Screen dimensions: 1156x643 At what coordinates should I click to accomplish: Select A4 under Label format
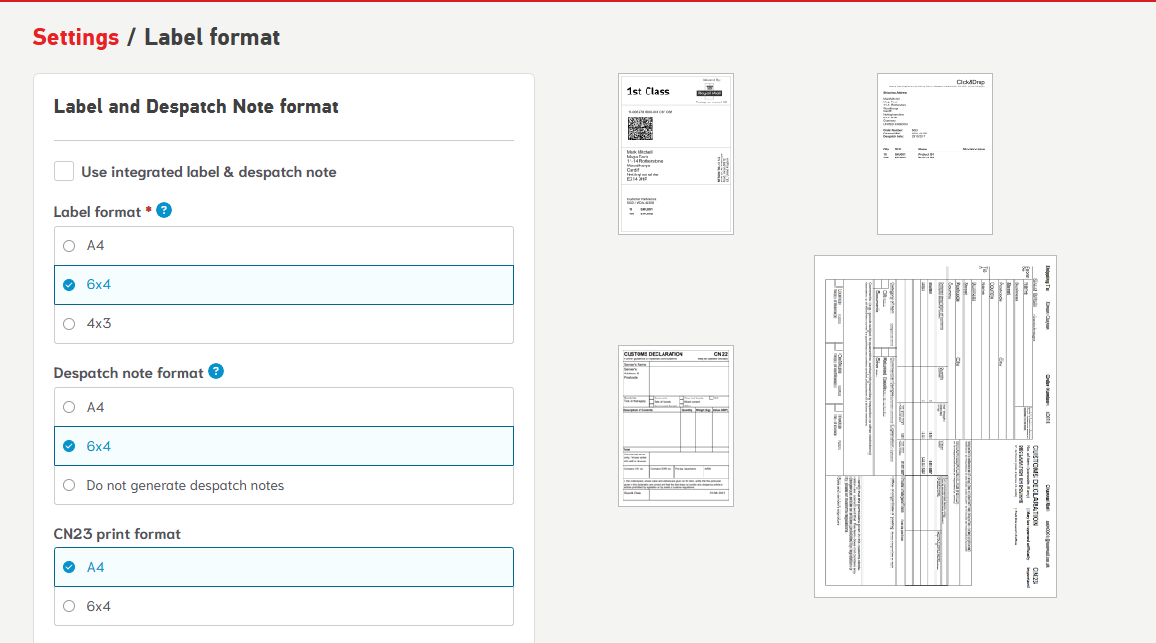(x=68, y=246)
